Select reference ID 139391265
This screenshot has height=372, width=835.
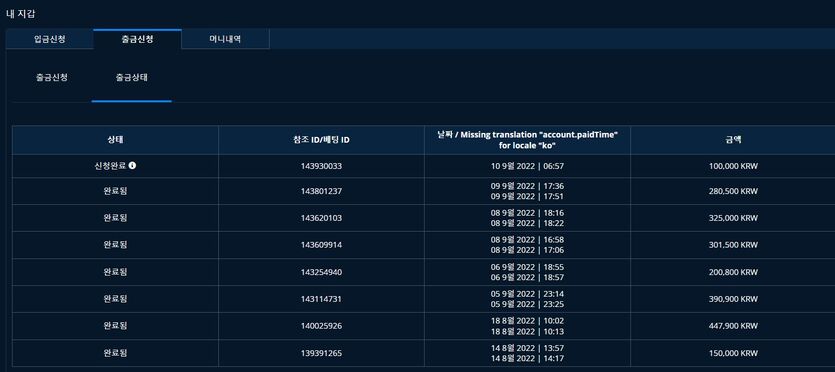321,353
